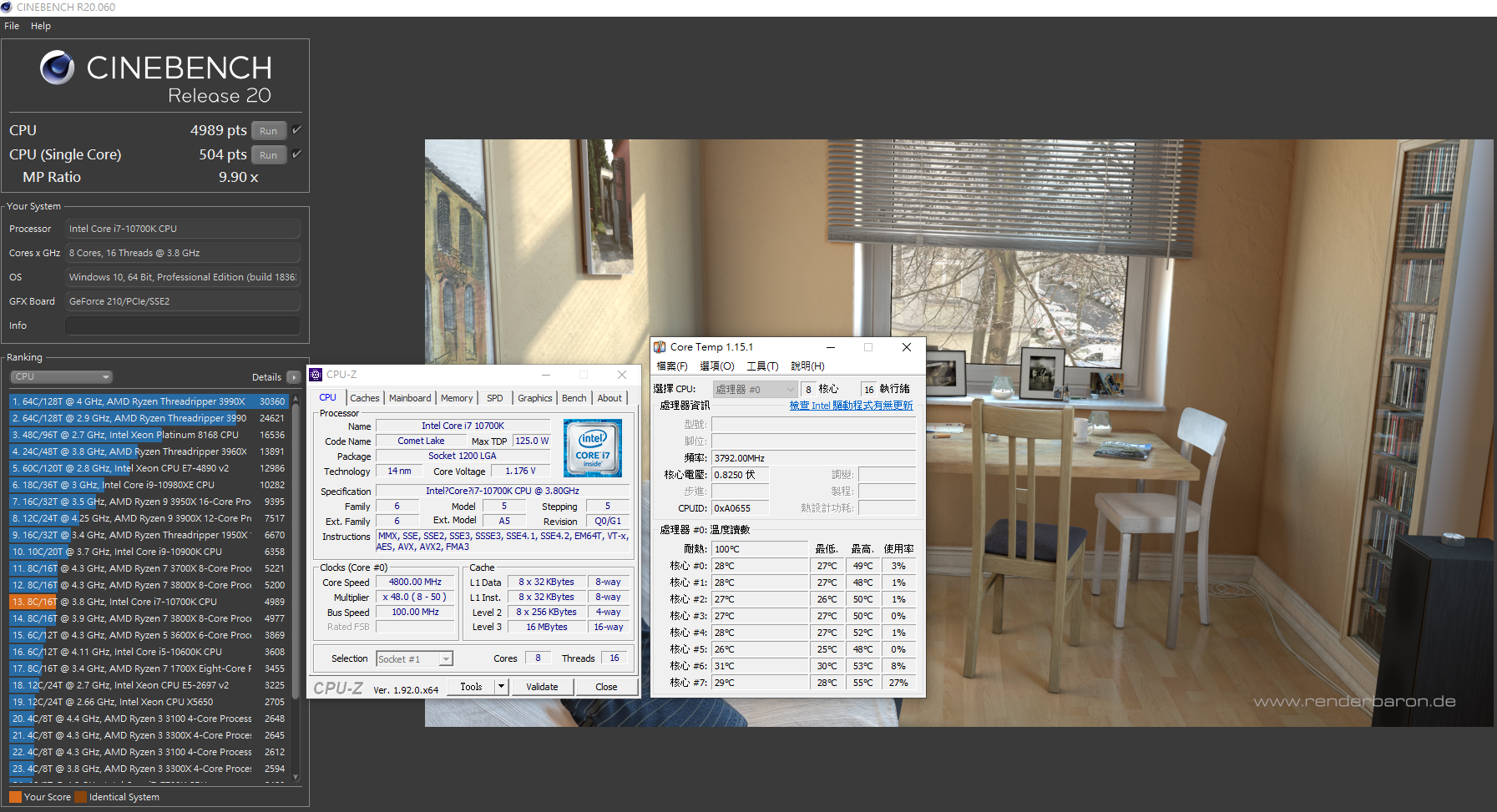Switch to the Bench tab in CPU-Z
1497x812 pixels.
pyautogui.click(x=574, y=398)
